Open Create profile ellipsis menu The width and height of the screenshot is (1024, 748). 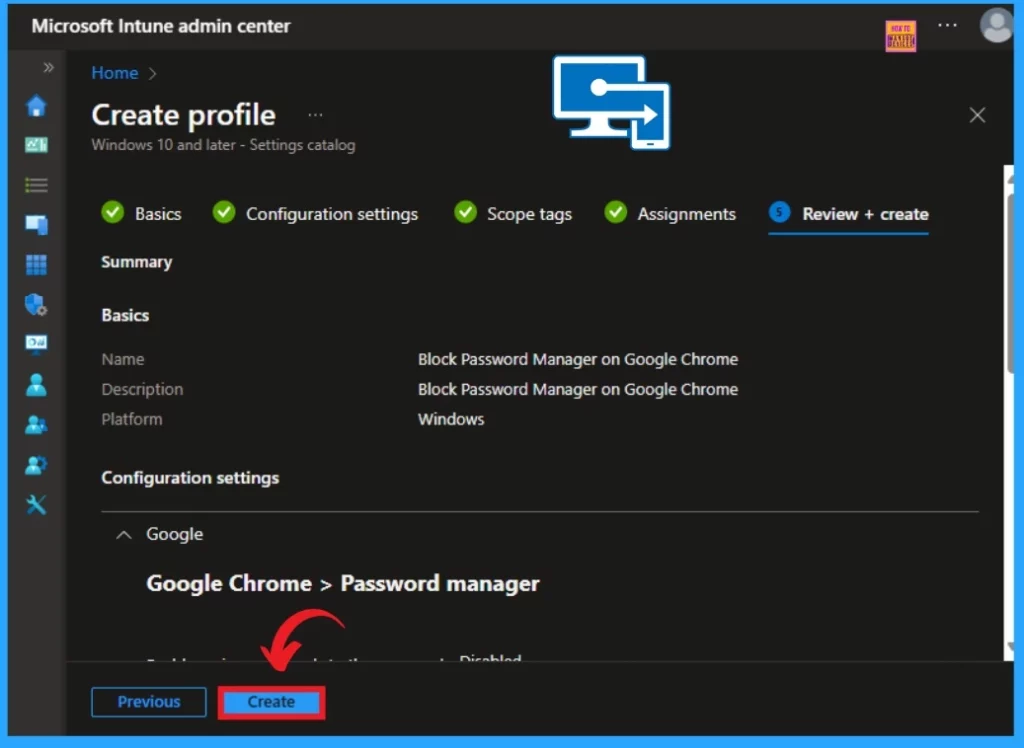315,115
